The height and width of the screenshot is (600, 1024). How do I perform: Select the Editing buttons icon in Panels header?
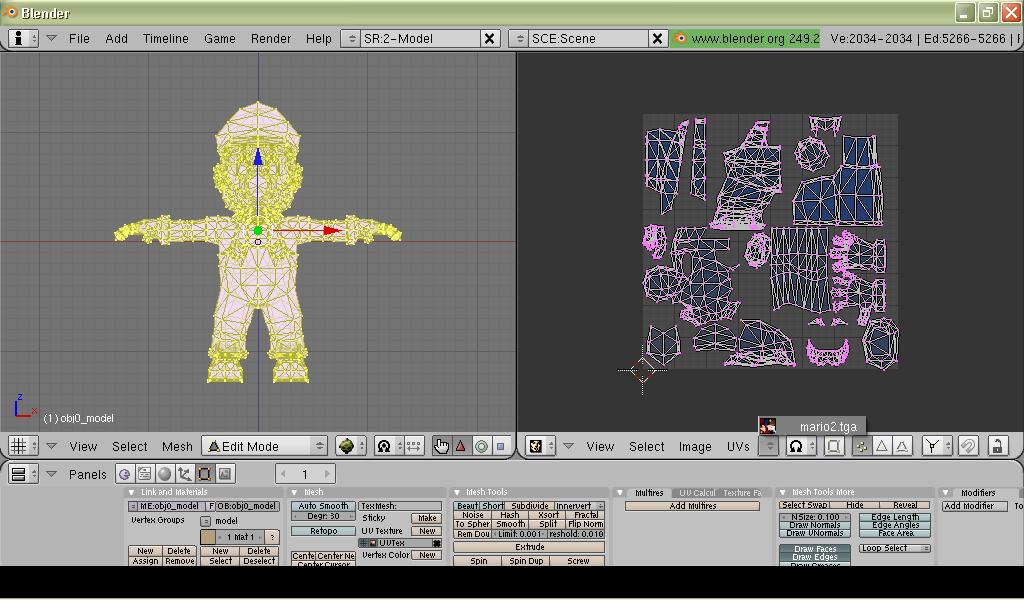pyautogui.click(x=205, y=474)
